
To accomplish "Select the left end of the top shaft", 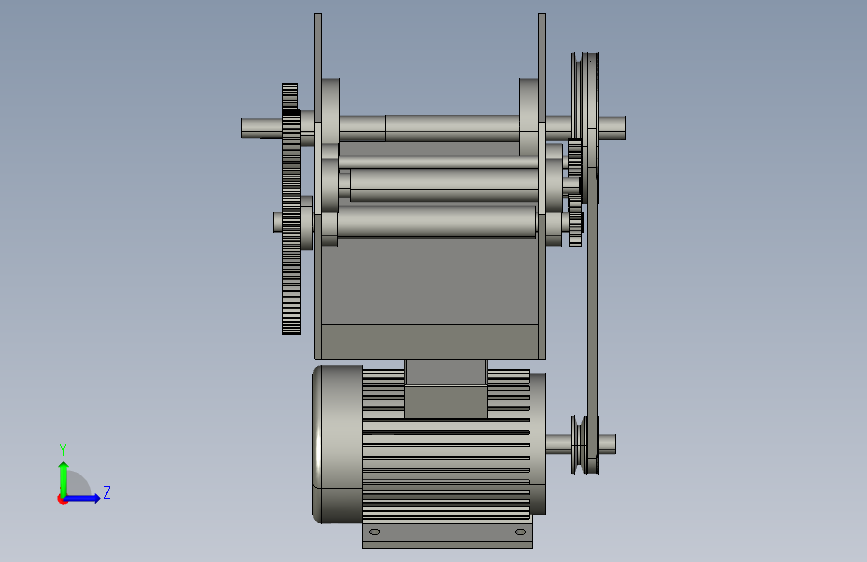I will (x=261, y=128).
